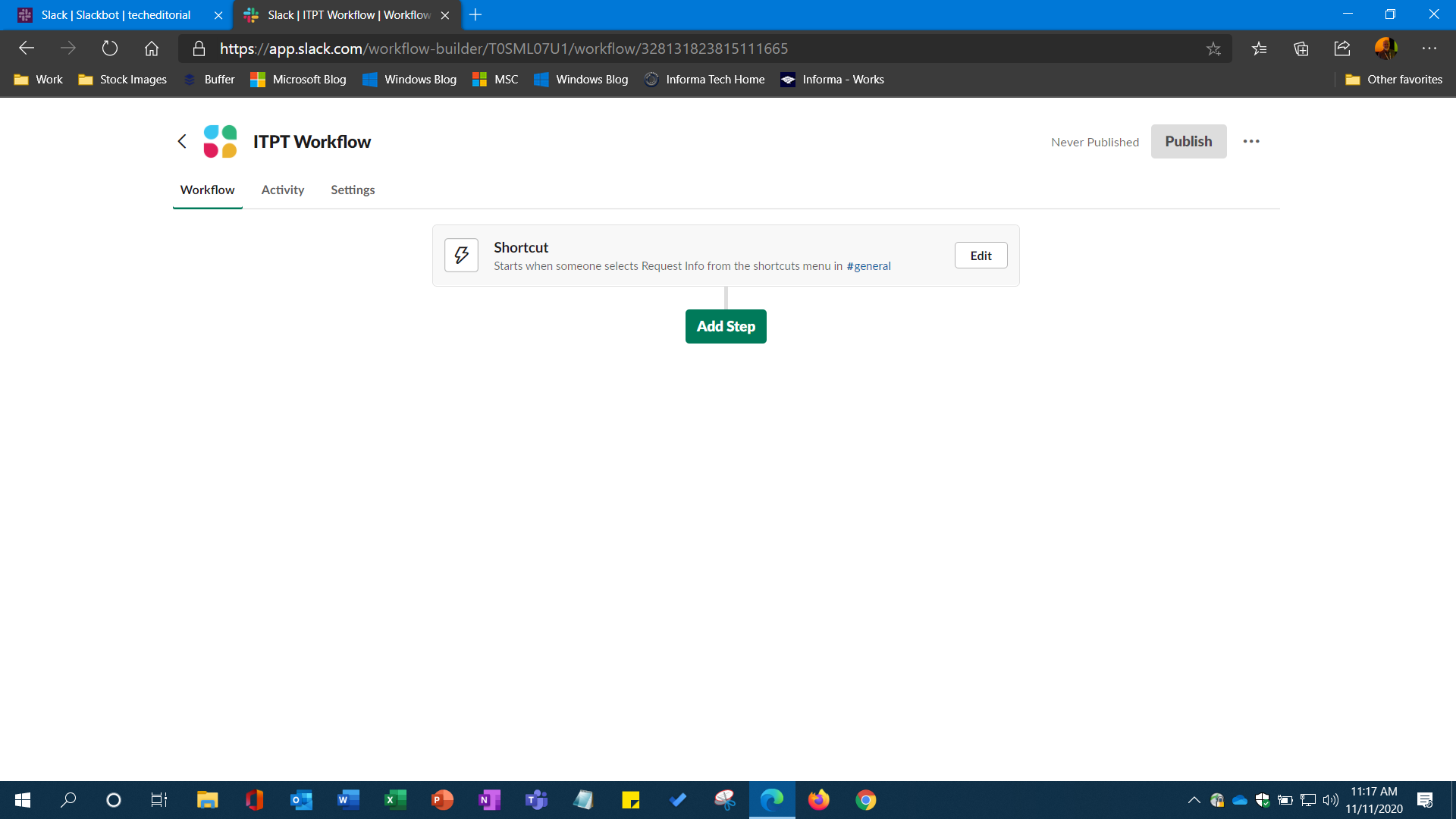Click the star to favorite this page
The height and width of the screenshot is (819, 1456).
click(1214, 48)
